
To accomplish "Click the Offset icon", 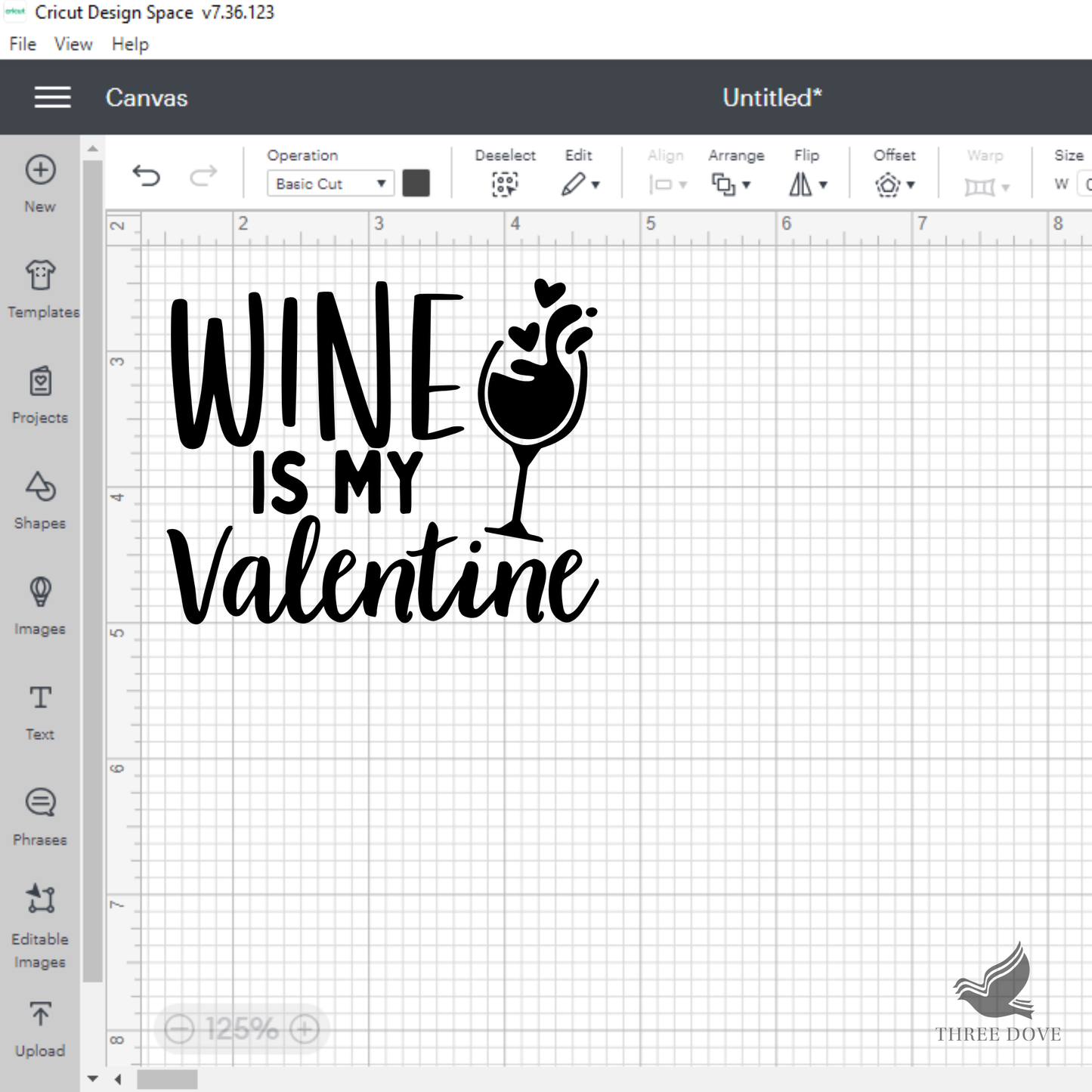I will (x=888, y=184).
